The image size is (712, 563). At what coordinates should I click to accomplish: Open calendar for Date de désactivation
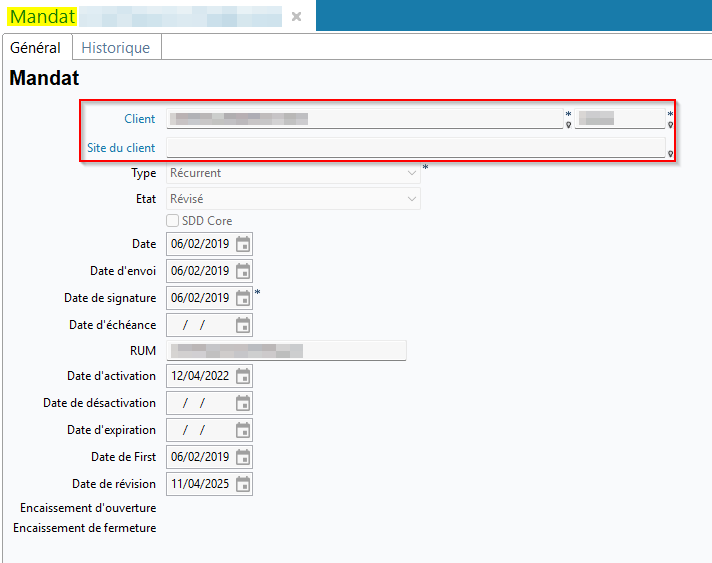click(243, 403)
